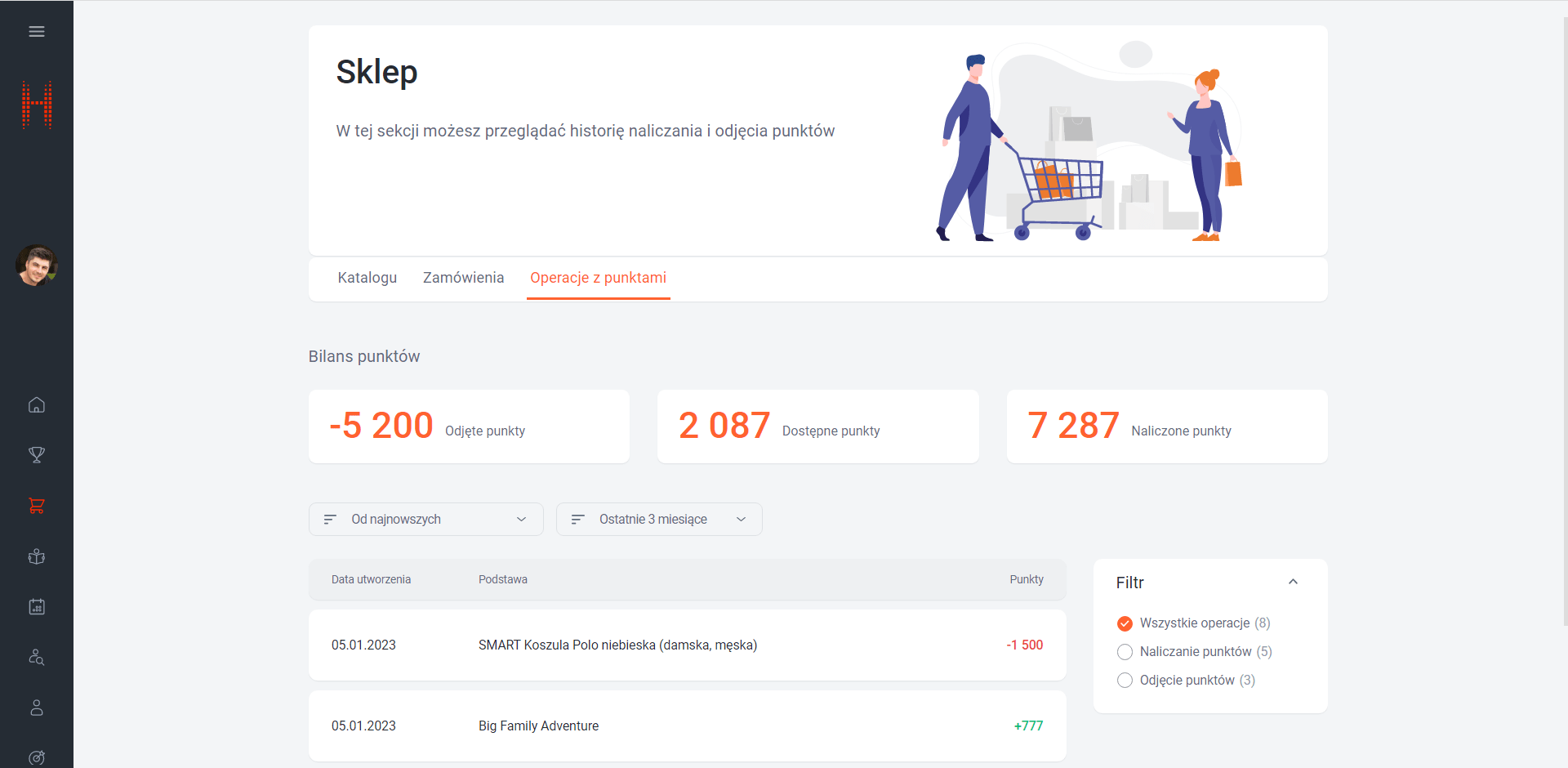1568x768 pixels.
Task: Select the Wszystkie operacje radio option
Action: click(1125, 623)
